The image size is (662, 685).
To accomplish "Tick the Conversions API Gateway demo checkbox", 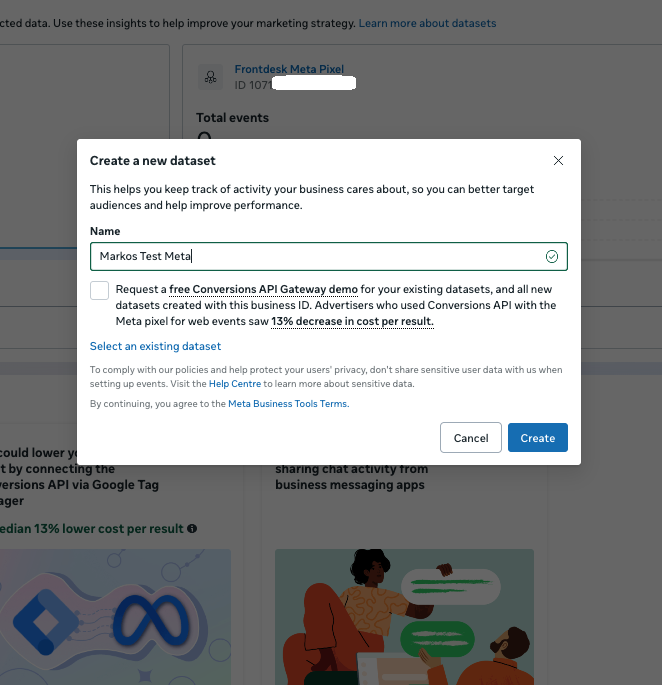I will pyautogui.click(x=99, y=291).
